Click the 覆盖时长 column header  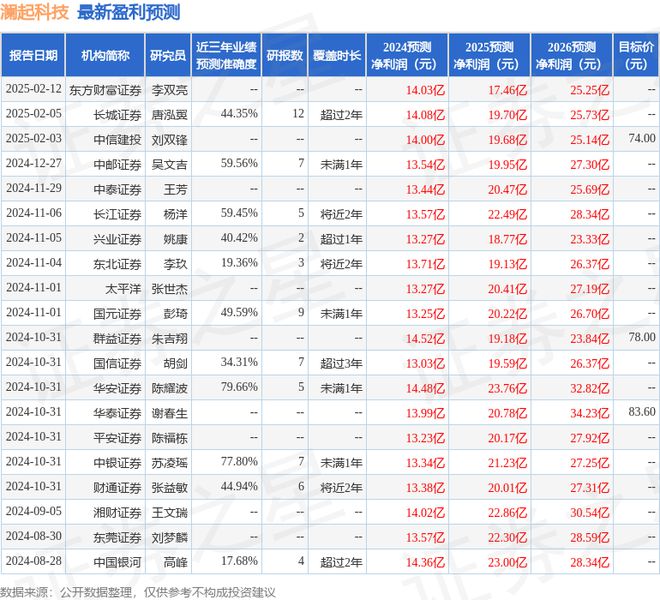click(x=337, y=55)
